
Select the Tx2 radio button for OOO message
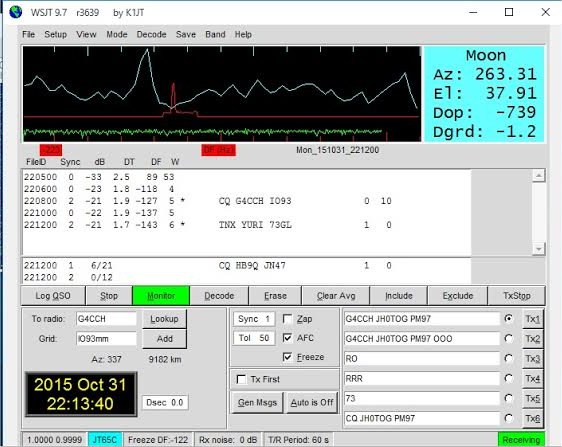click(508, 338)
